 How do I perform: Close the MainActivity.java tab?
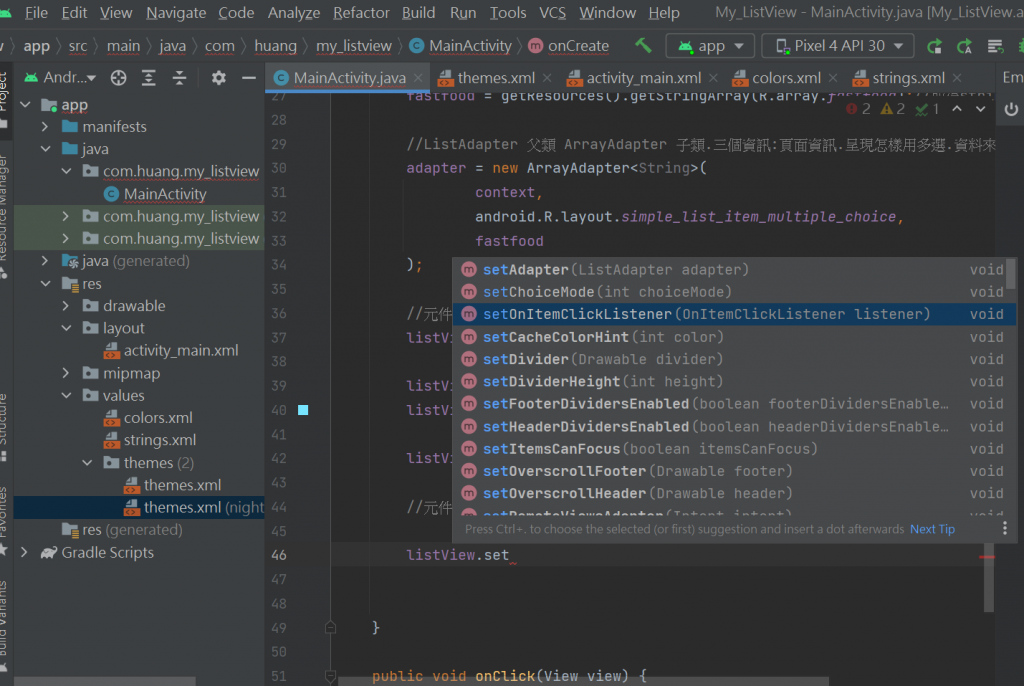[417, 78]
